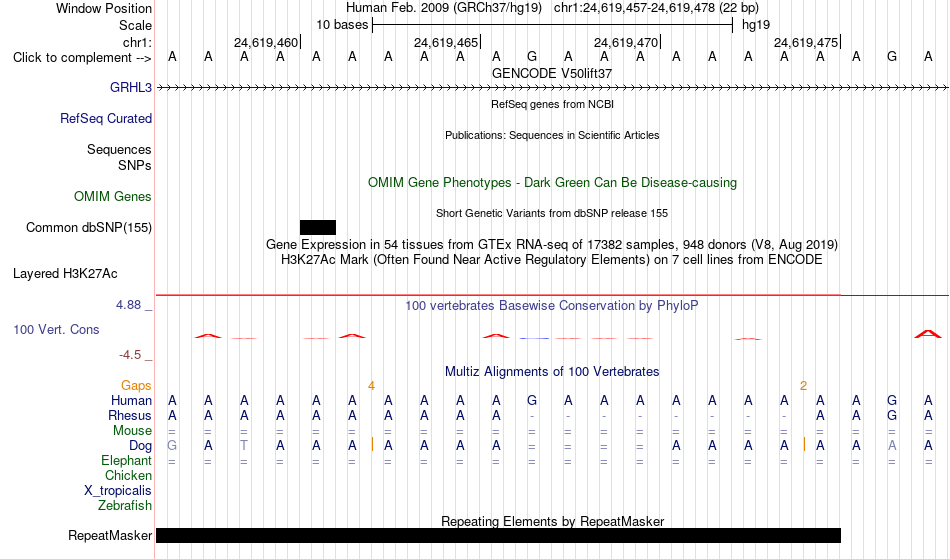Click the hg19 label beside the scale bar
The height and width of the screenshot is (559, 950).
756,25
